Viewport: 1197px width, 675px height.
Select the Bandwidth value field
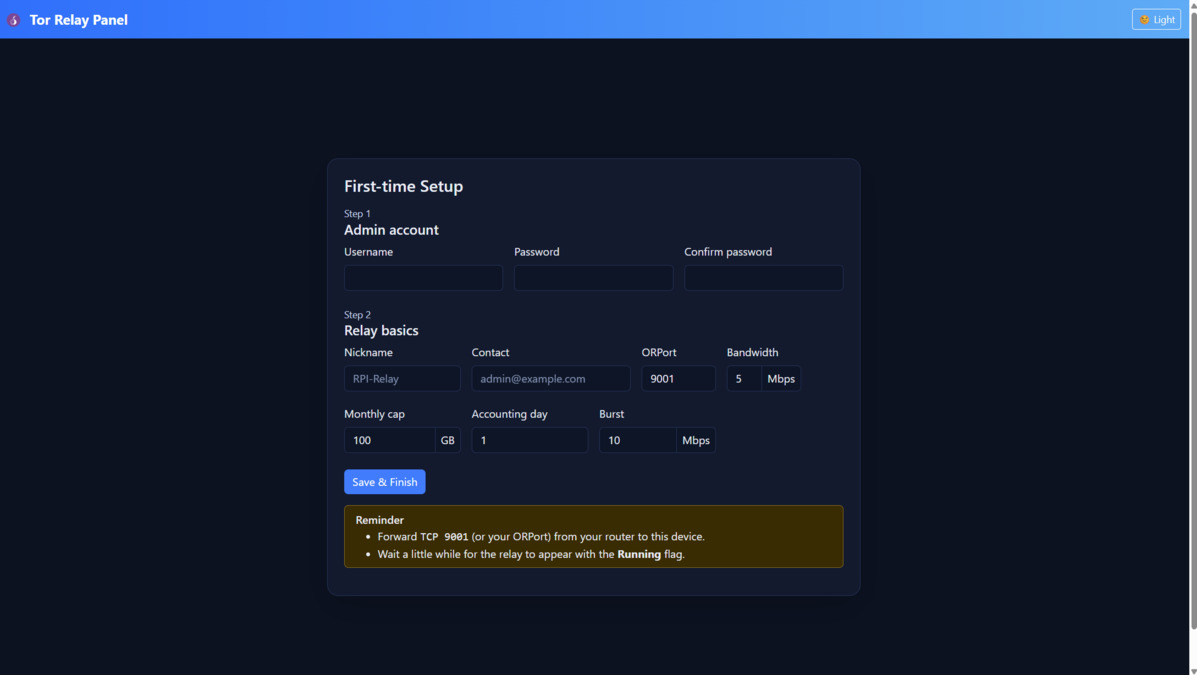(x=743, y=378)
